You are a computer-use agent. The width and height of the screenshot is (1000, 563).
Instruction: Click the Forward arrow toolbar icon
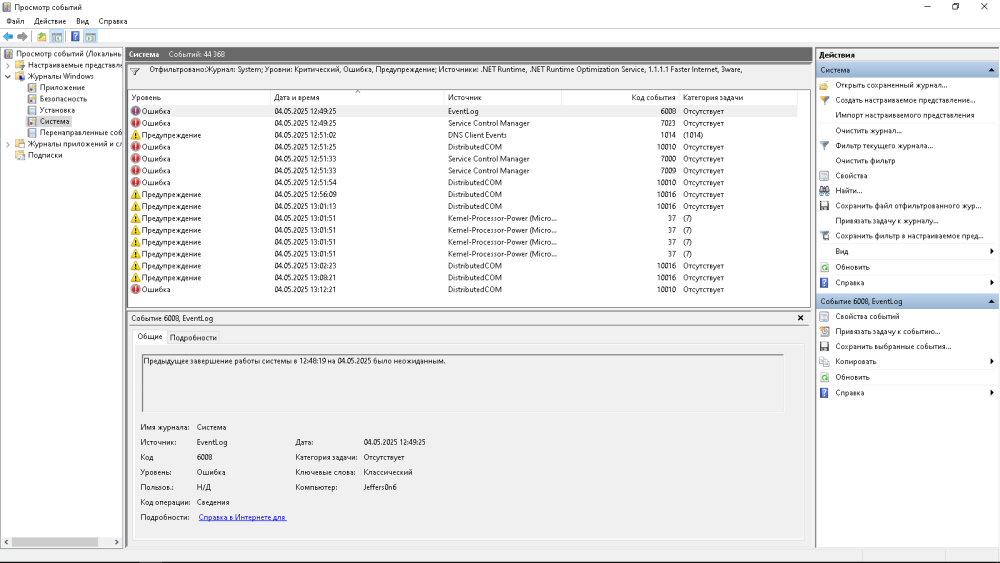tap(22, 36)
